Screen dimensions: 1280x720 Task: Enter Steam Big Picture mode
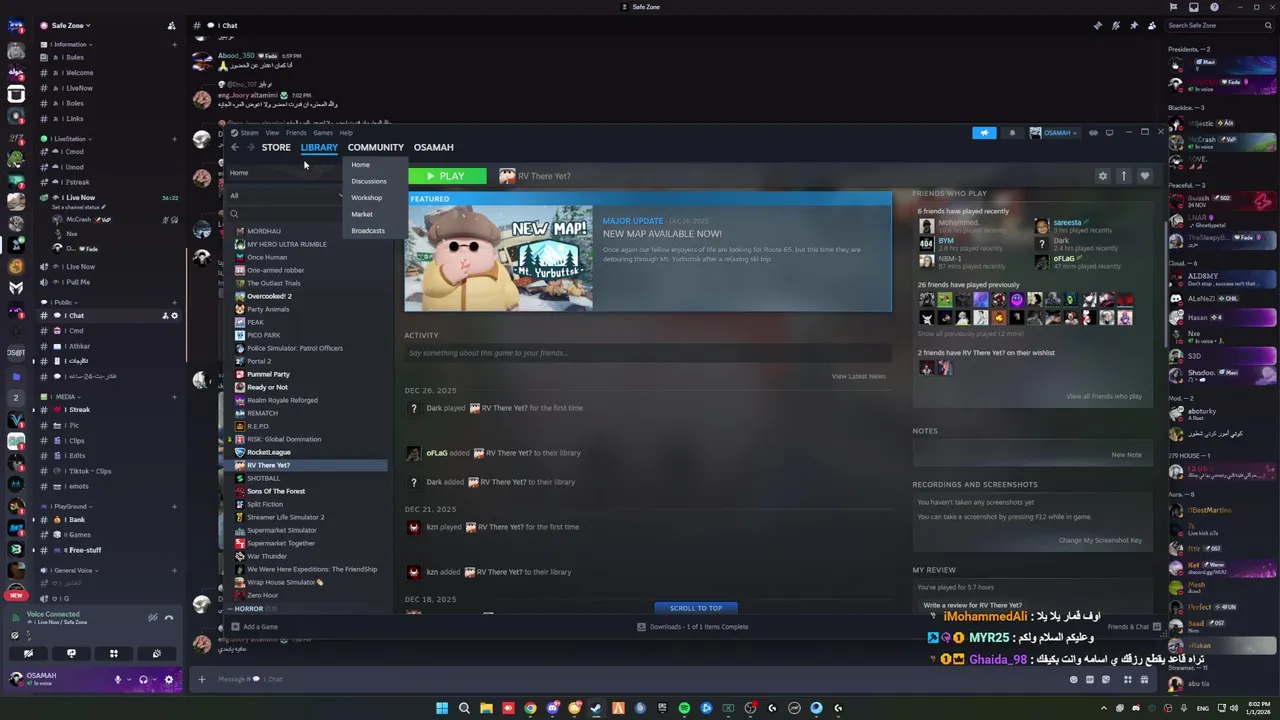[x=1110, y=132]
